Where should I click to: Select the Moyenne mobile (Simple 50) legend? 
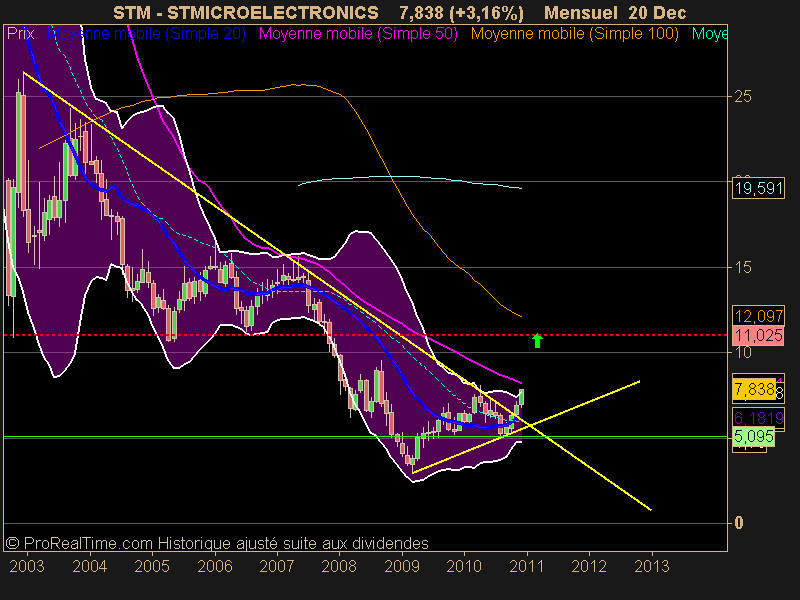[358, 34]
